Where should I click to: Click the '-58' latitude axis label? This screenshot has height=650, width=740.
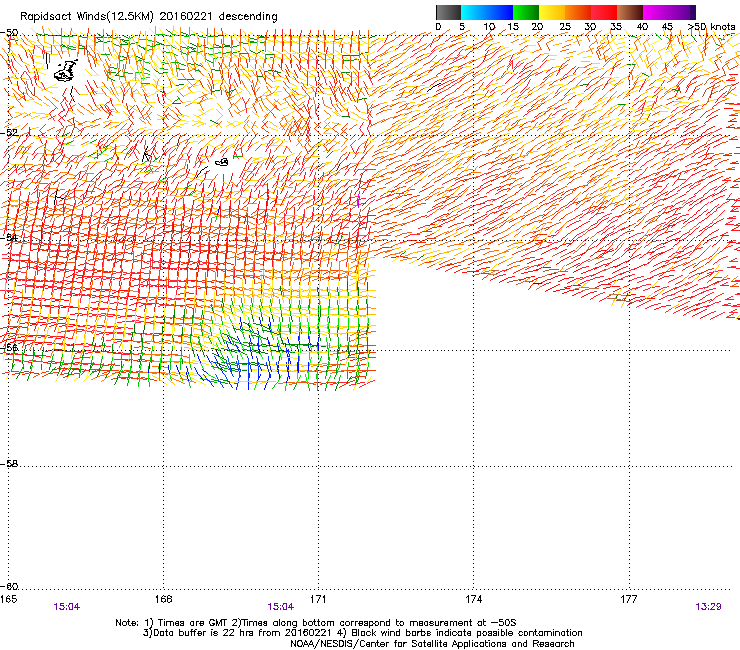(9, 464)
